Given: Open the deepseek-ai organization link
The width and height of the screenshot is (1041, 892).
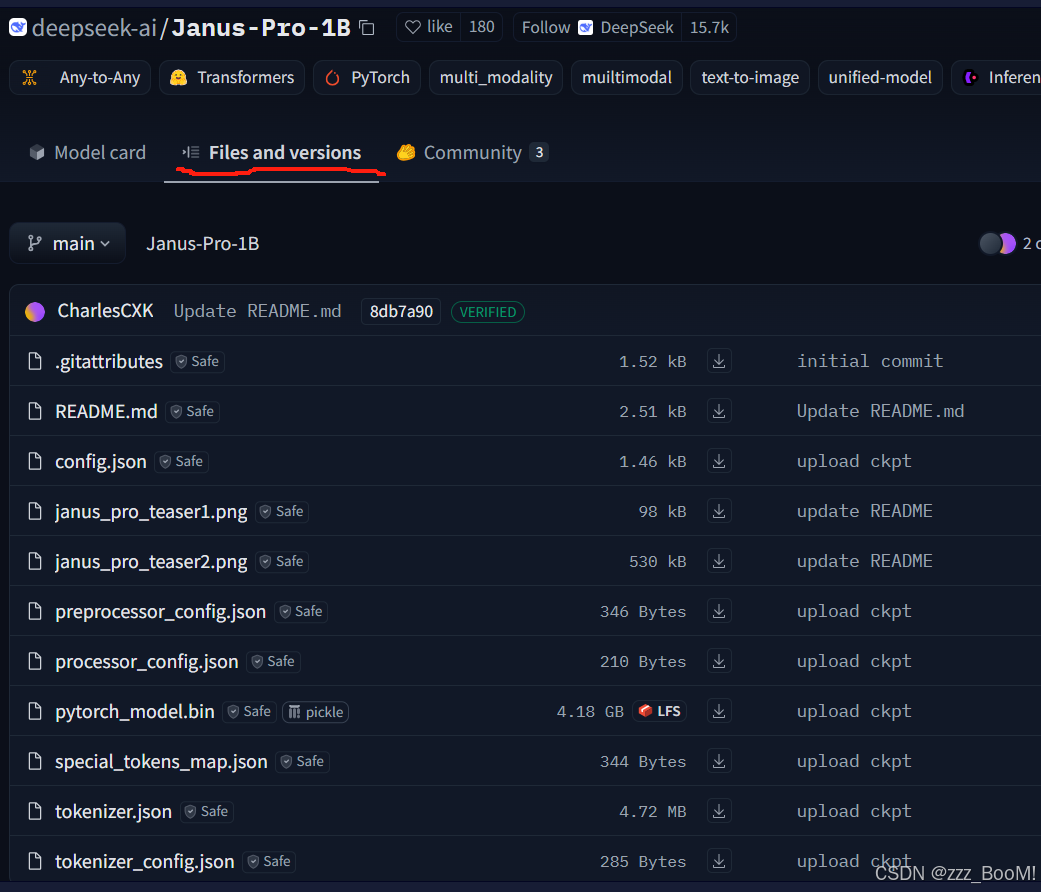Looking at the screenshot, I should tap(94, 28).
